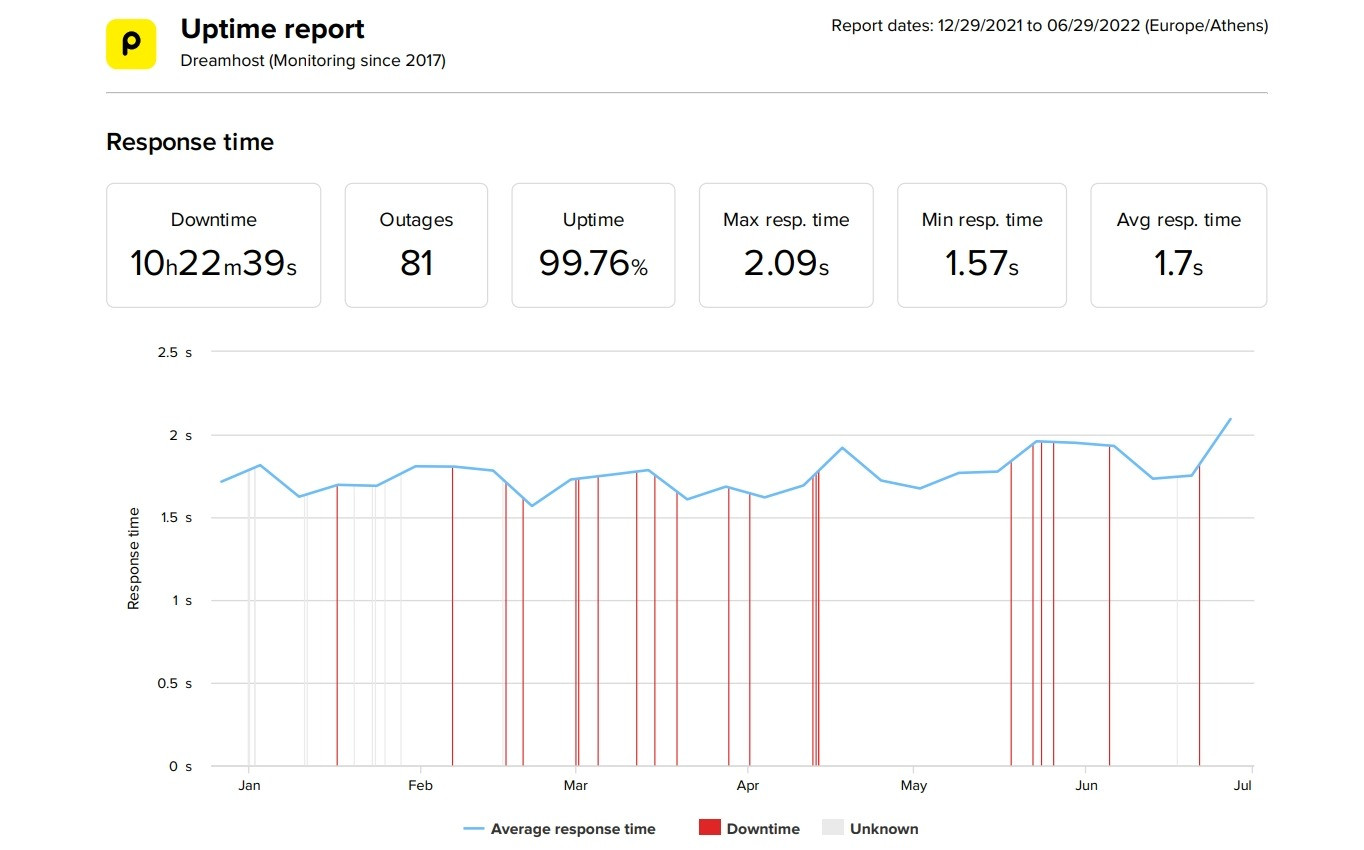The height and width of the screenshot is (850, 1364).
Task: Click the Mar label on the x-axis
Action: coord(575,786)
